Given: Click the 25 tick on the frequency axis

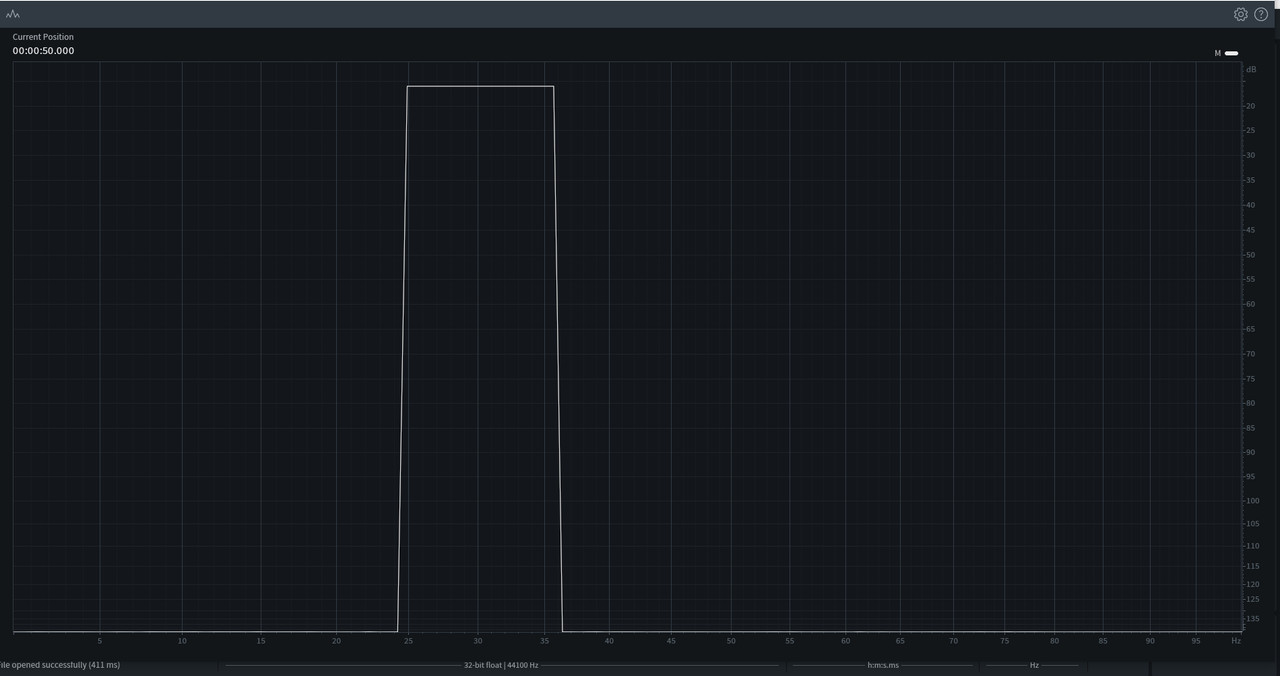Looking at the screenshot, I should 409,641.
